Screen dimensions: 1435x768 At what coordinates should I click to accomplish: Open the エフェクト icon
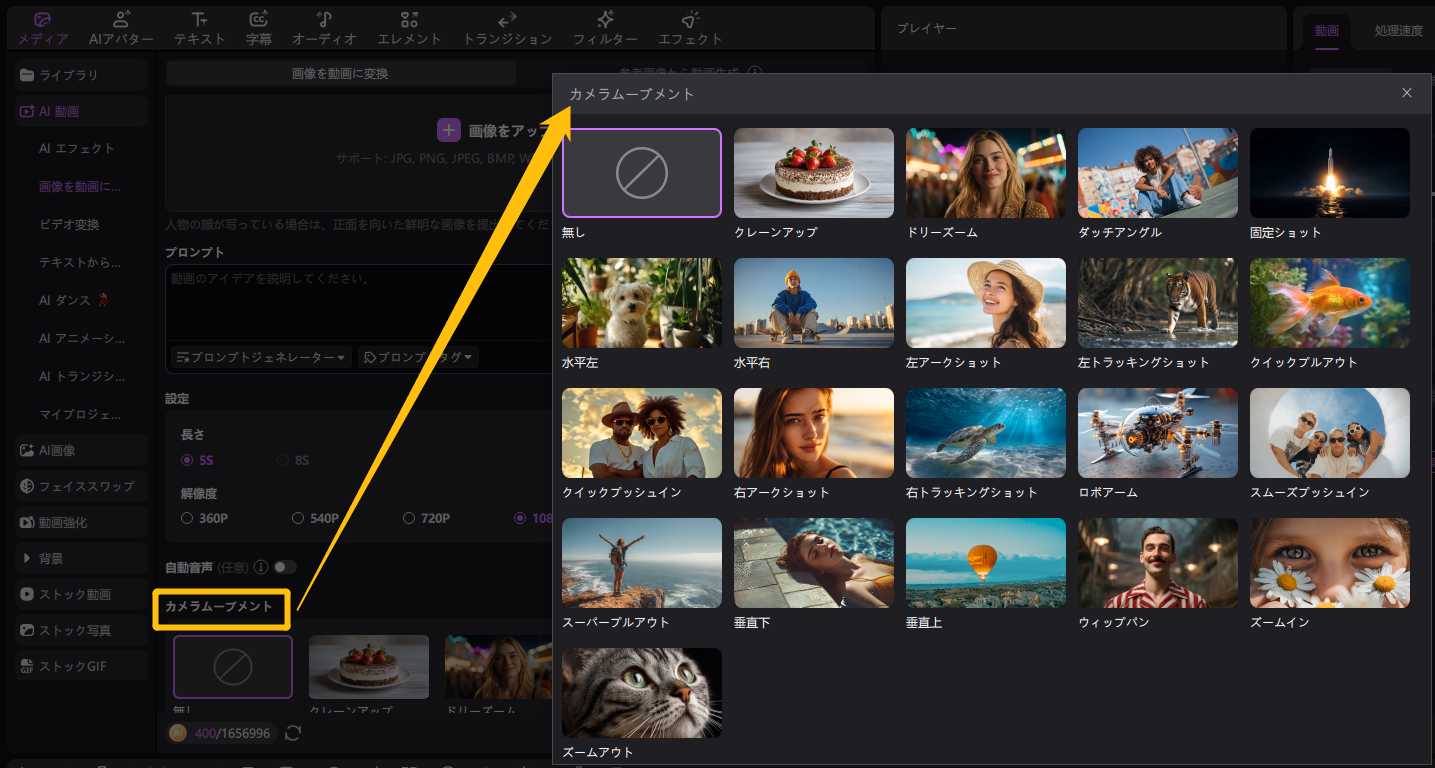(690, 19)
